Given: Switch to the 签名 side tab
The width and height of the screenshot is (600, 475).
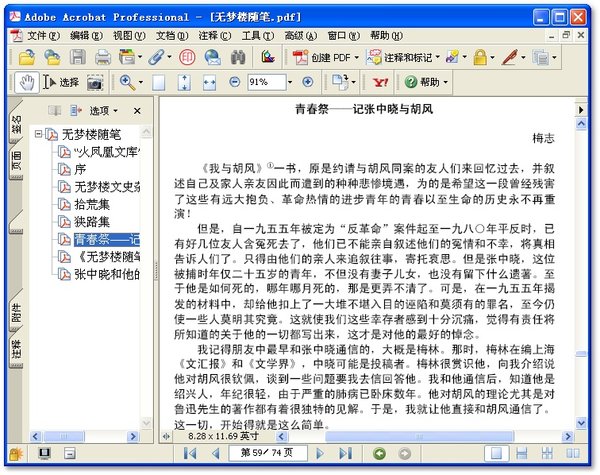Looking at the screenshot, I should point(17,124).
